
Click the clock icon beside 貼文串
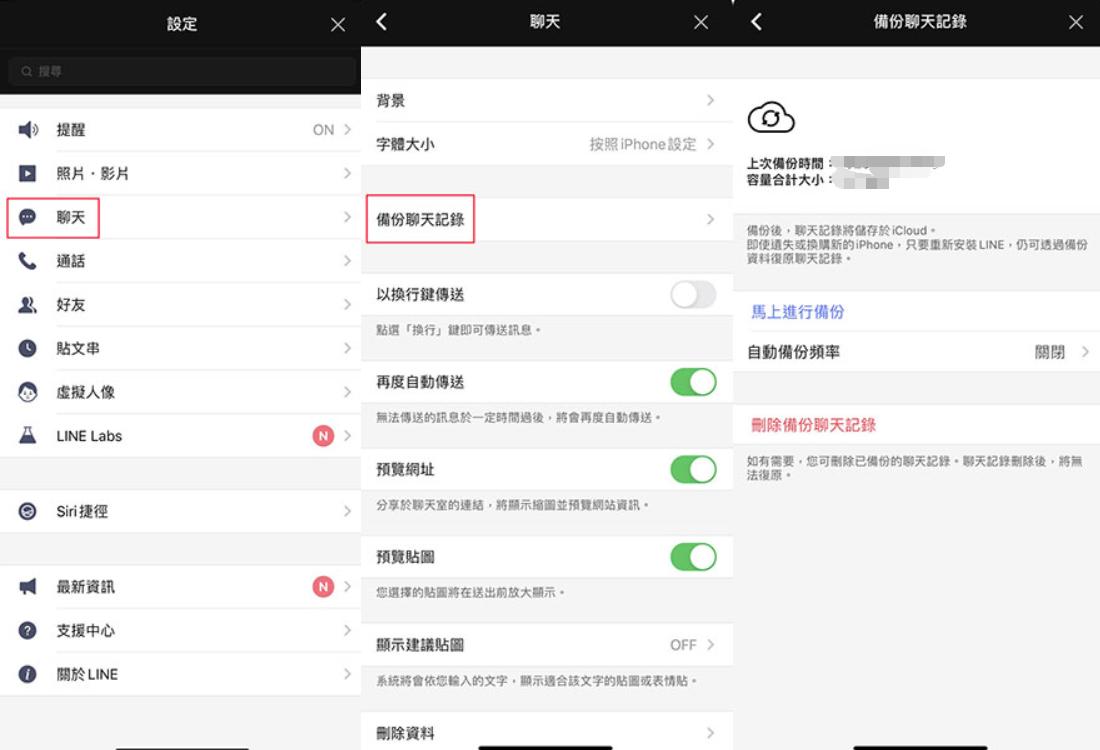click(x=27, y=348)
